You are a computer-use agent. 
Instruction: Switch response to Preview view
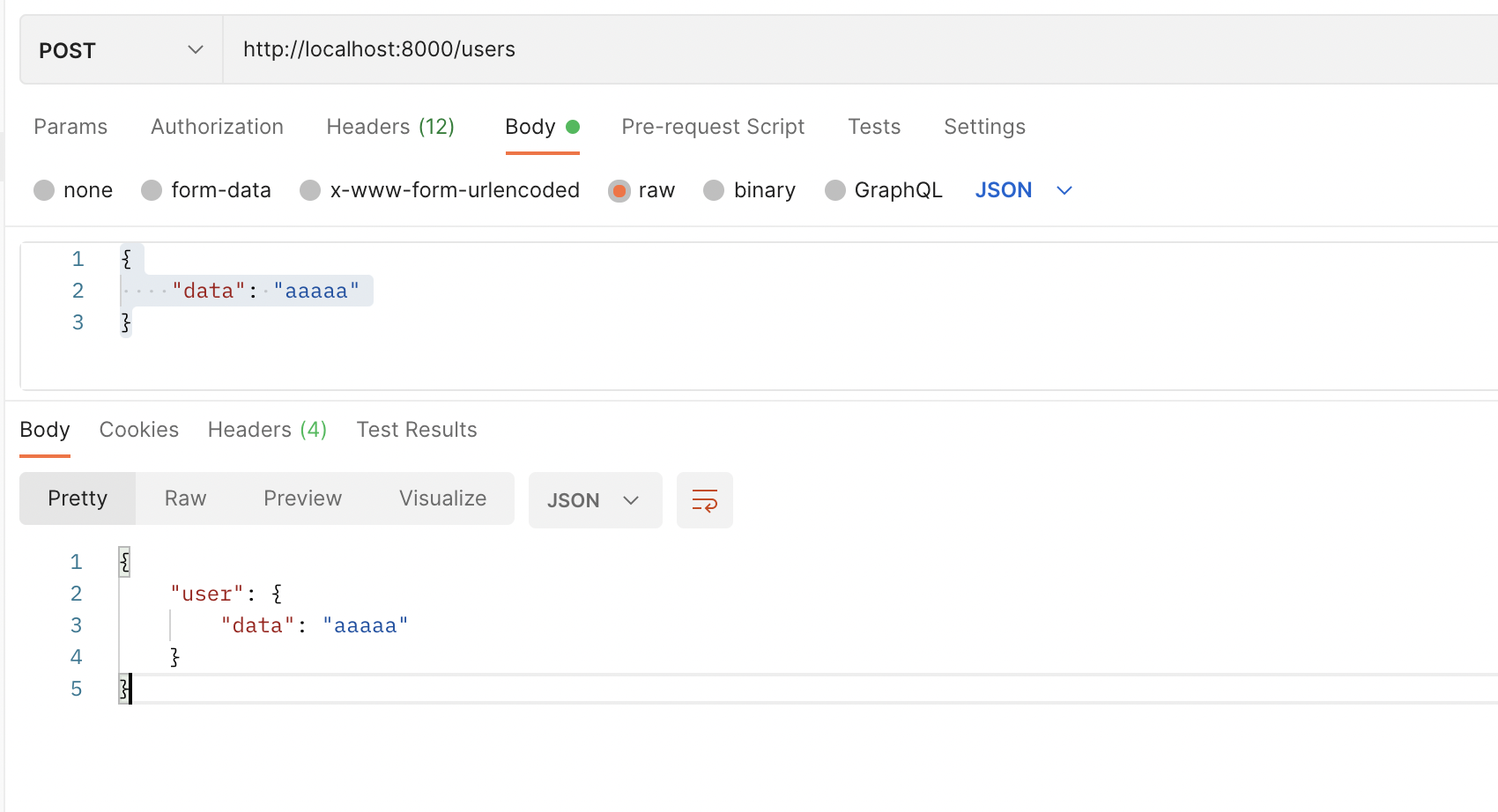point(302,498)
